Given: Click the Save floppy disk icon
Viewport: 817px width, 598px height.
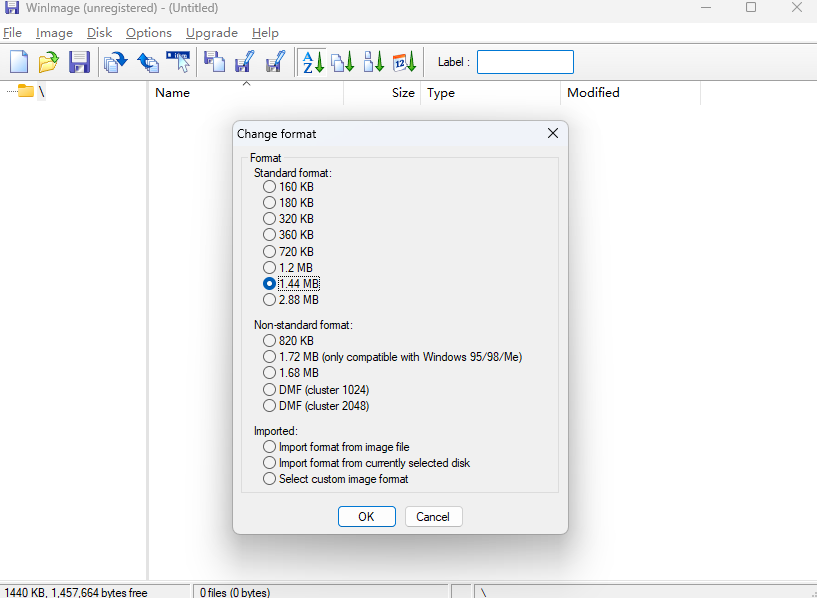Looking at the screenshot, I should 79,62.
